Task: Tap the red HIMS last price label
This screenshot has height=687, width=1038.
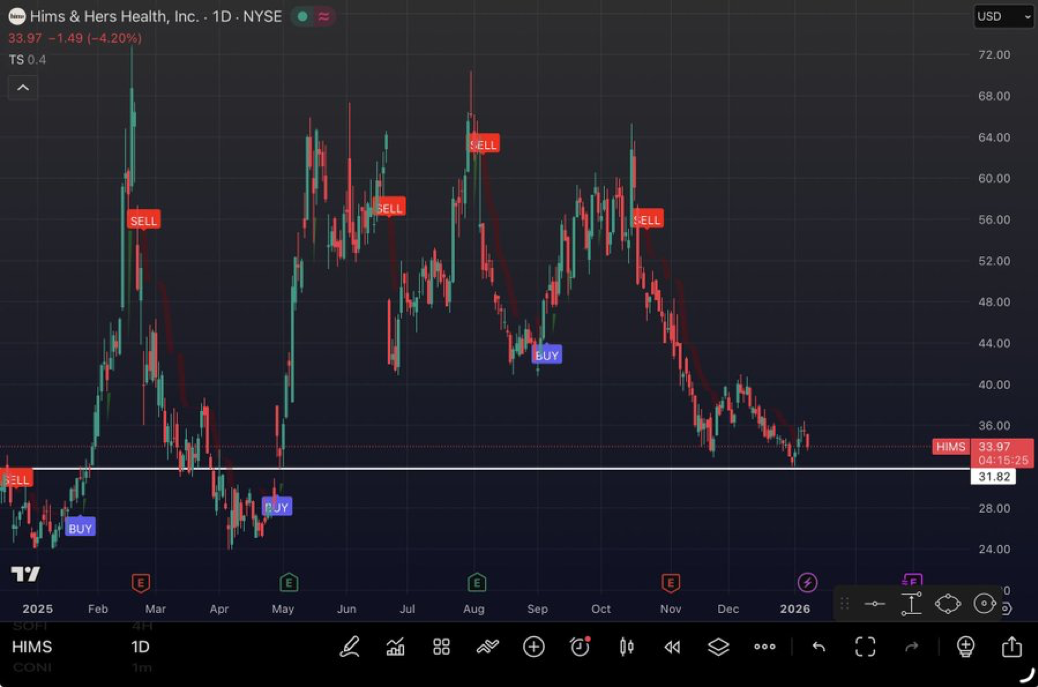Action: [x=951, y=447]
